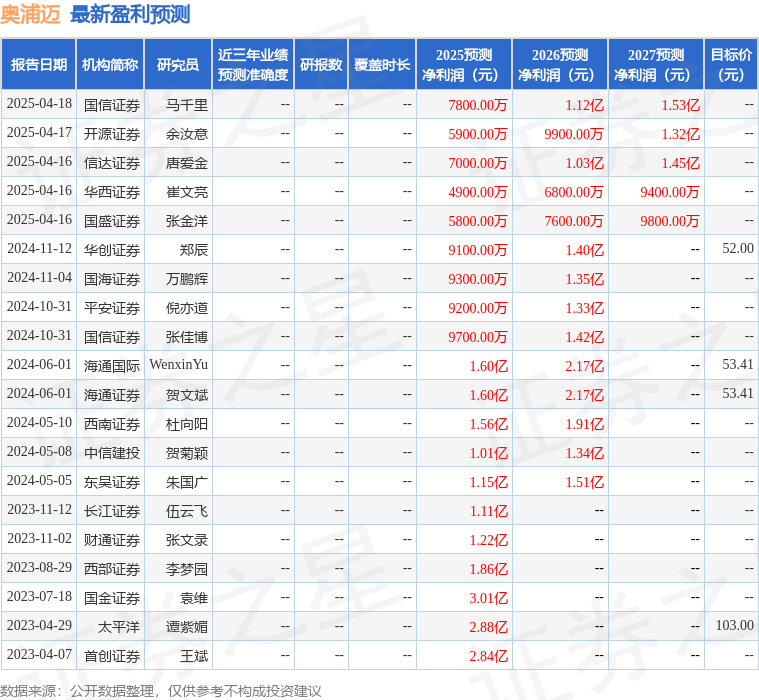
Task: Select the 中信建投 institution cell
Action: (x=112, y=453)
